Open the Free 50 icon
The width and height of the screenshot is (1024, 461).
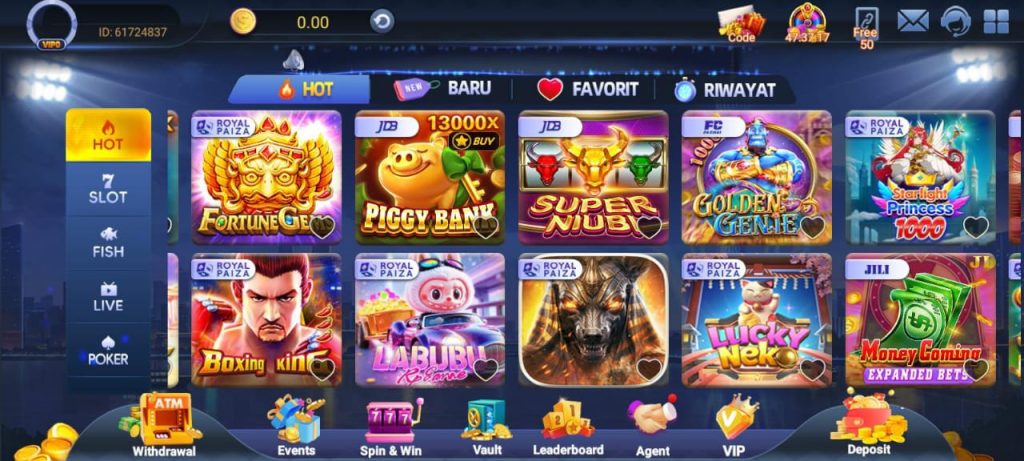866,28
